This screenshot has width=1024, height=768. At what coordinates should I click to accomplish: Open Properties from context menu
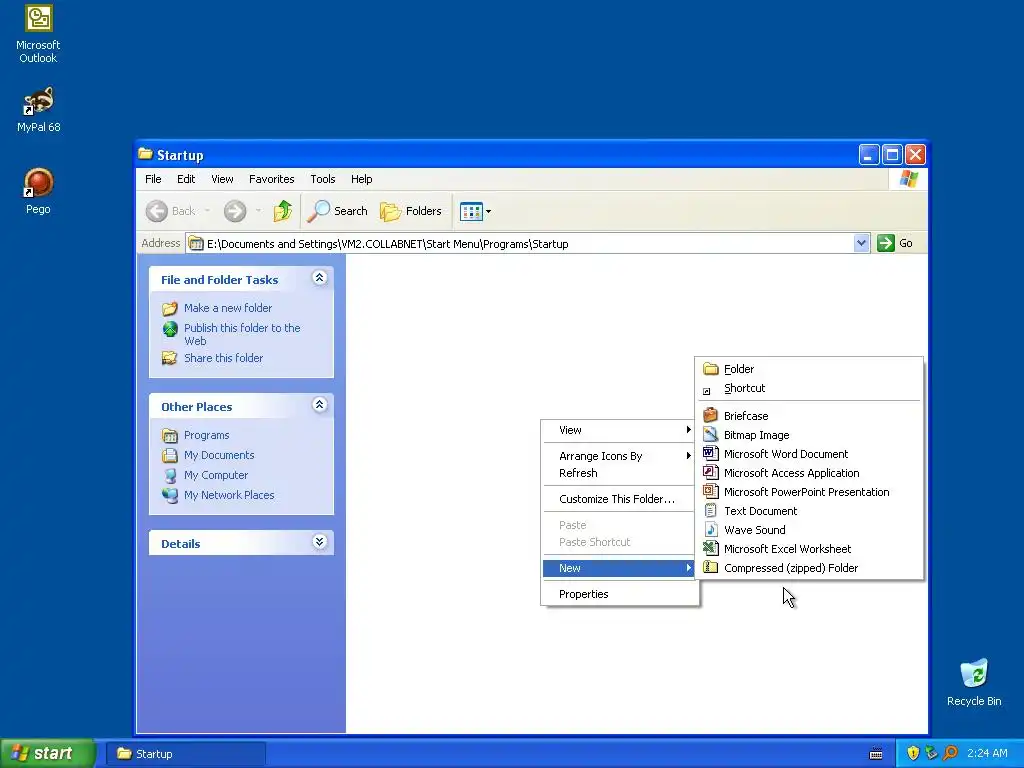pyautogui.click(x=619, y=594)
